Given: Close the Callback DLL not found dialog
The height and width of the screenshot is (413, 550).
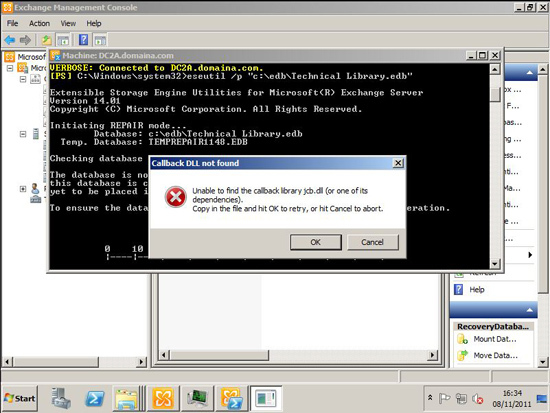Looking at the screenshot, I should pos(398,163).
